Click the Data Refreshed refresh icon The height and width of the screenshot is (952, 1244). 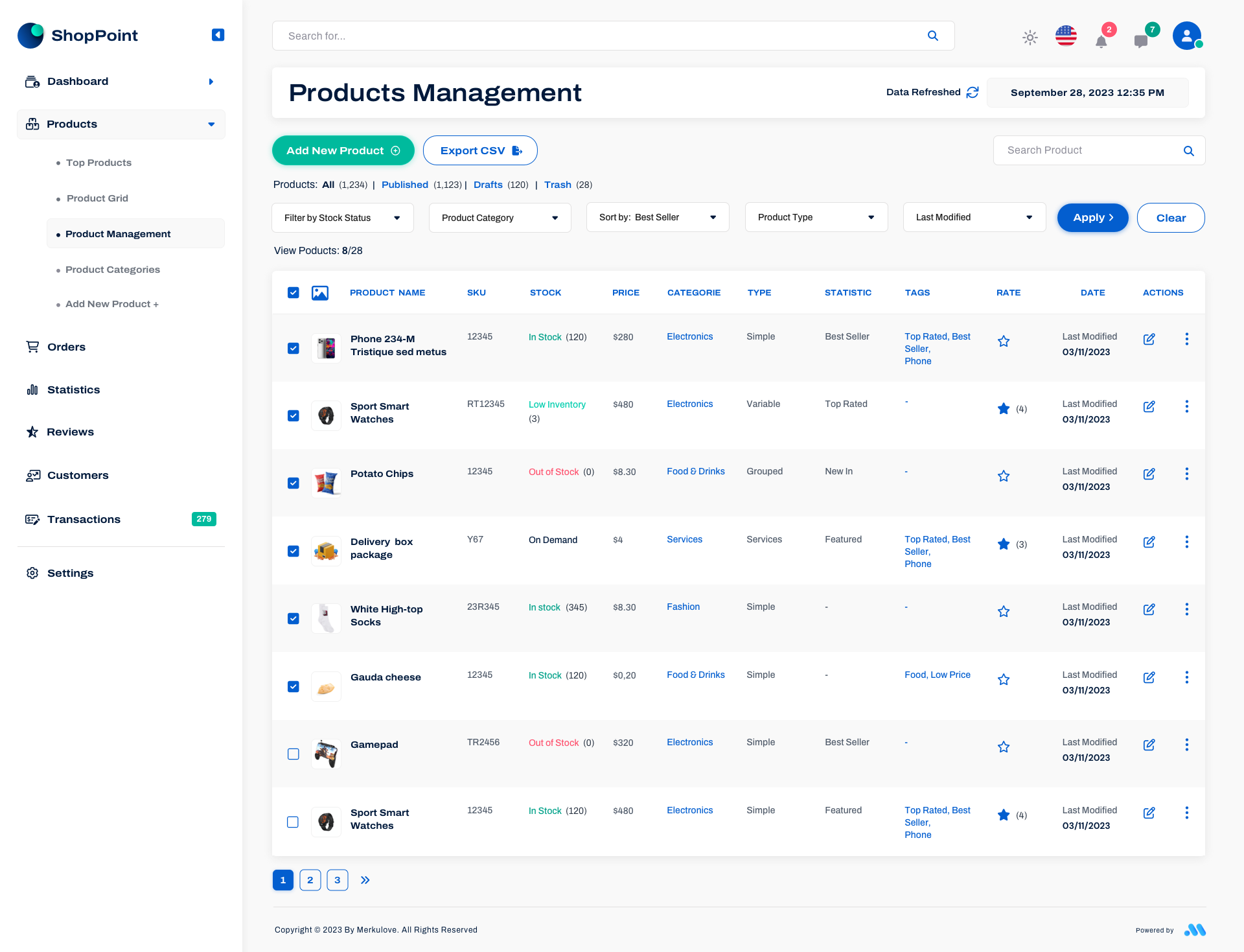pyautogui.click(x=972, y=93)
